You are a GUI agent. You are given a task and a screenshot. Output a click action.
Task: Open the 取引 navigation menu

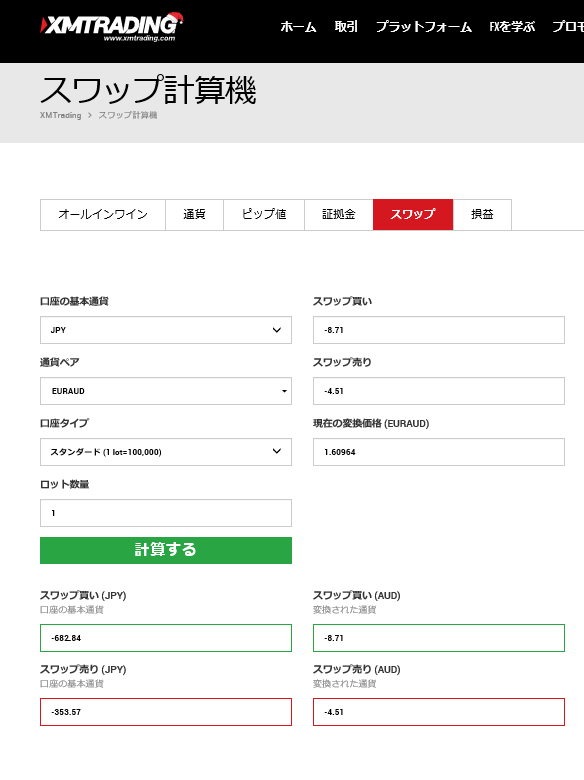click(x=346, y=27)
